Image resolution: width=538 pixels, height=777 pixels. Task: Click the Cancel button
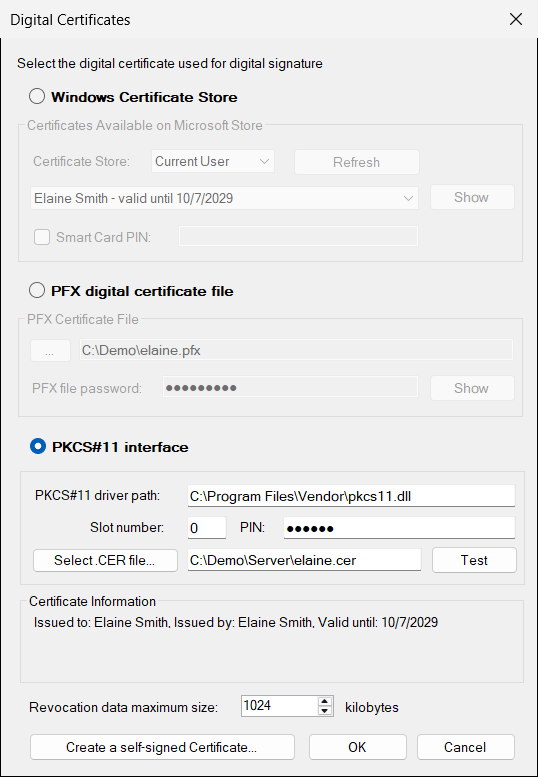pos(465,747)
